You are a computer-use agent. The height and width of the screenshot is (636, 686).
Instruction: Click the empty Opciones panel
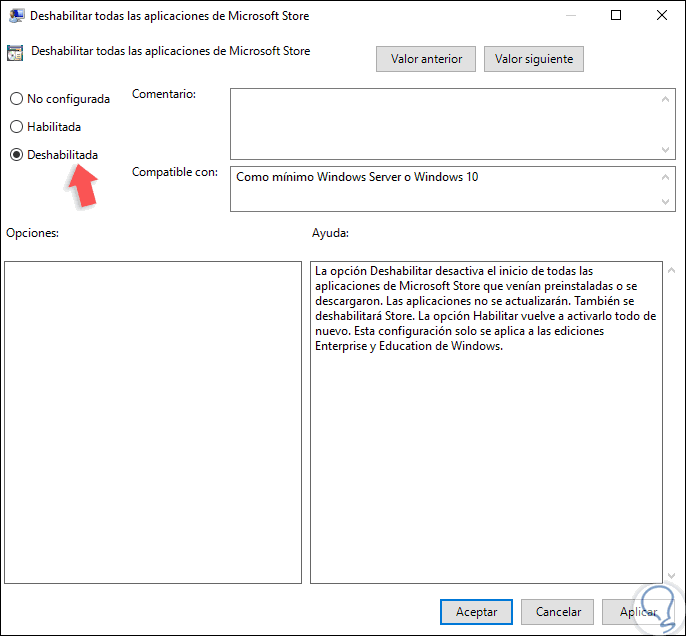tap(153, 422)
